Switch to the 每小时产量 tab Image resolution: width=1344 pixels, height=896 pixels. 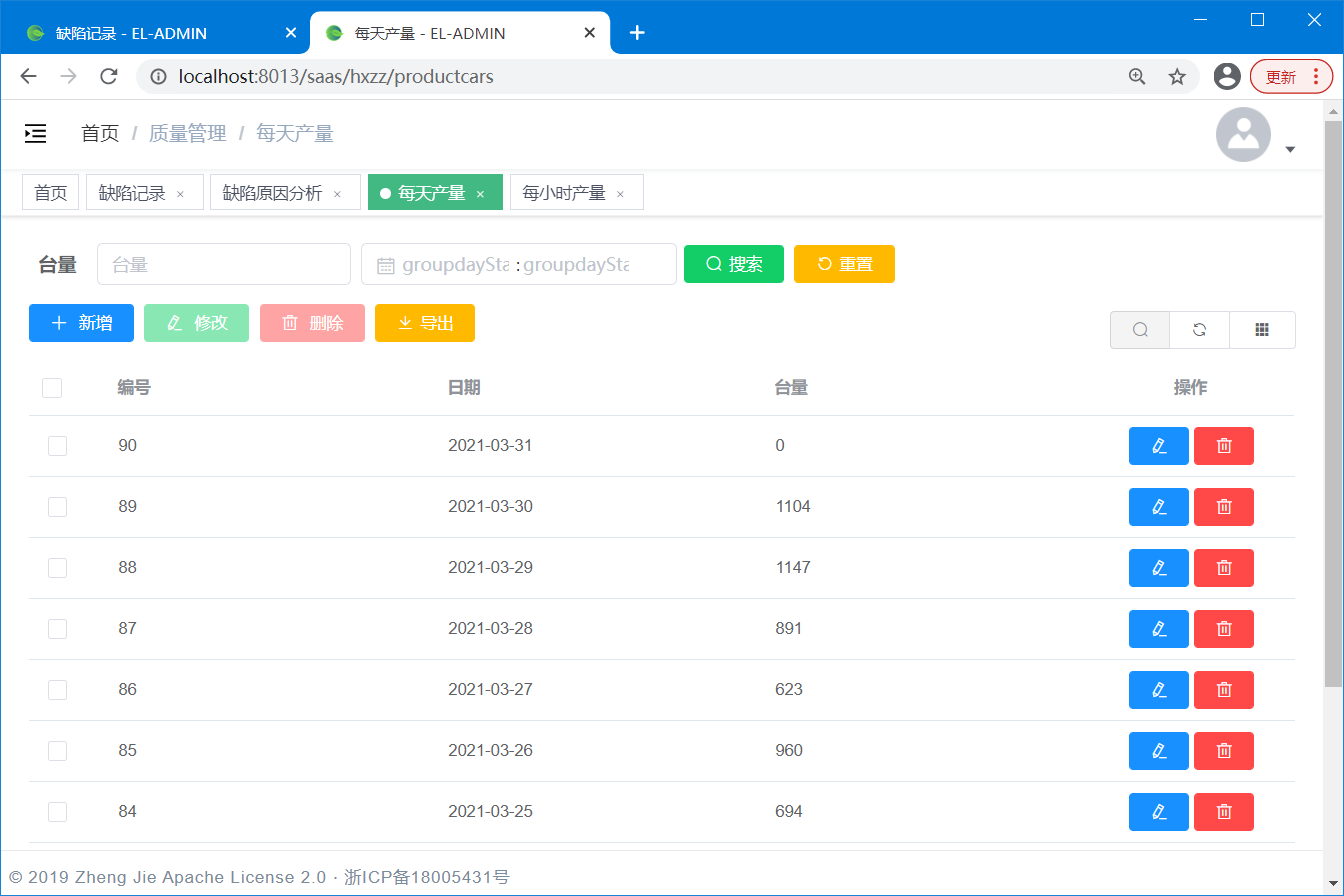[x=564, y=193]
